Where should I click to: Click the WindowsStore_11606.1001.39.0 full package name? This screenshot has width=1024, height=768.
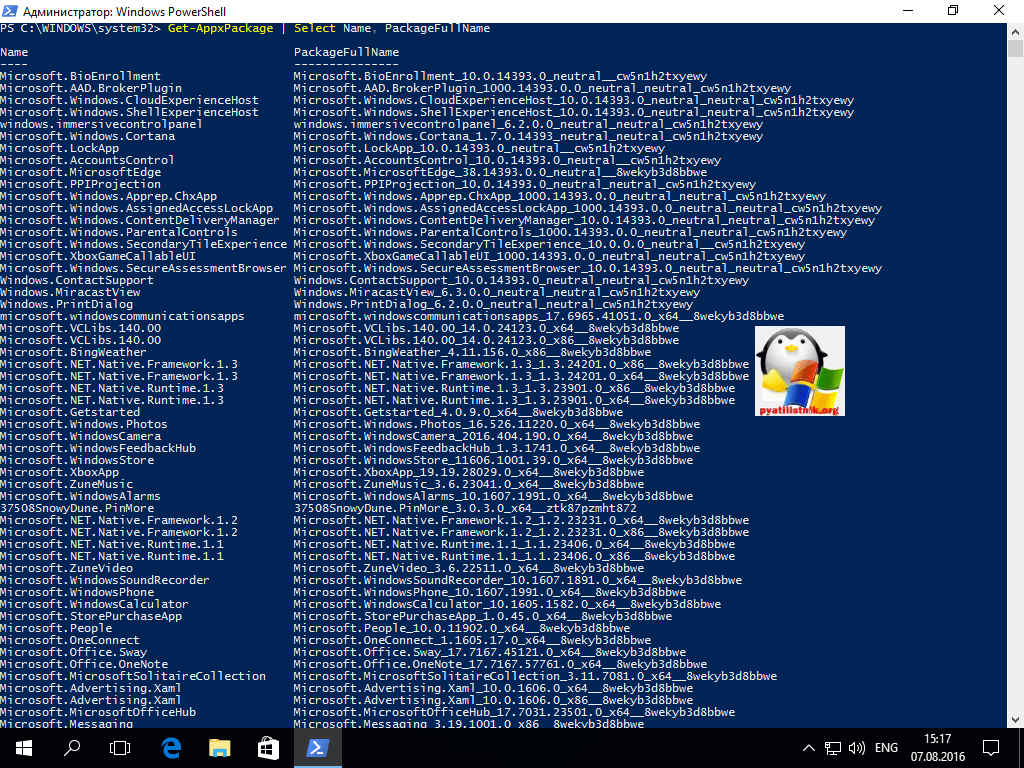(493, 460)
